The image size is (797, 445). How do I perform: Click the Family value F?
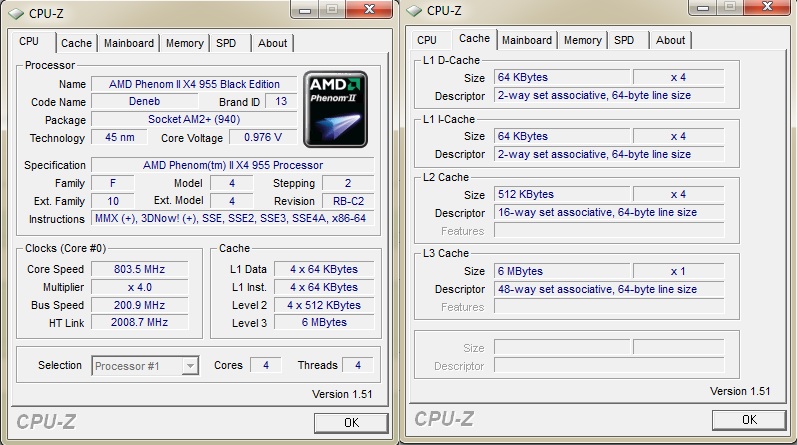(113, 183)
